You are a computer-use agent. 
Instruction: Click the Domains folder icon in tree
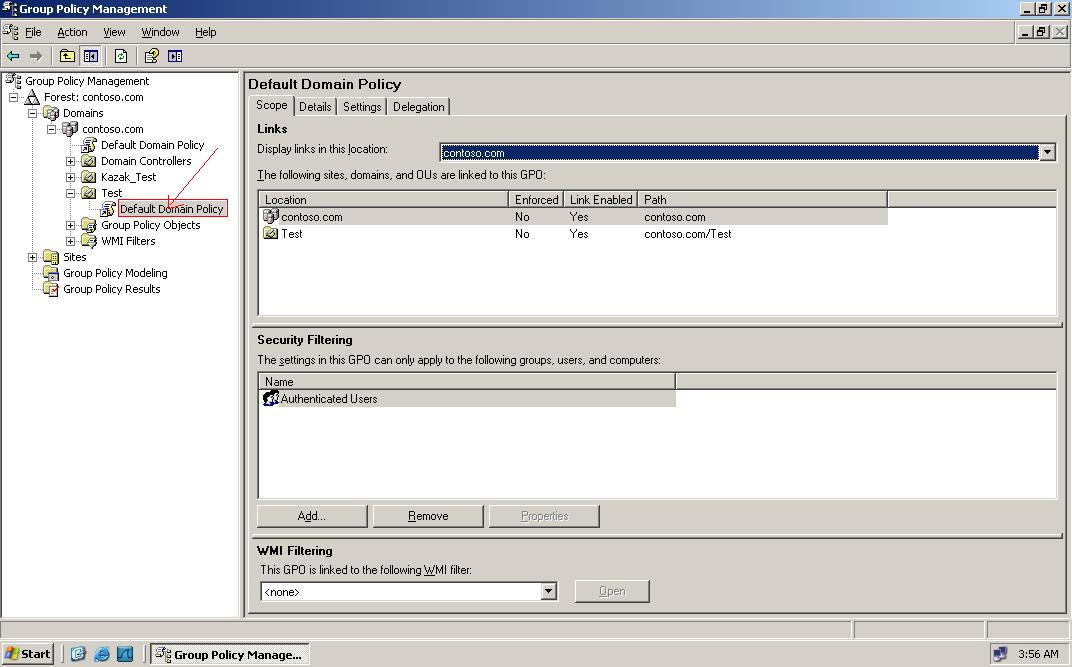[51, 113]
